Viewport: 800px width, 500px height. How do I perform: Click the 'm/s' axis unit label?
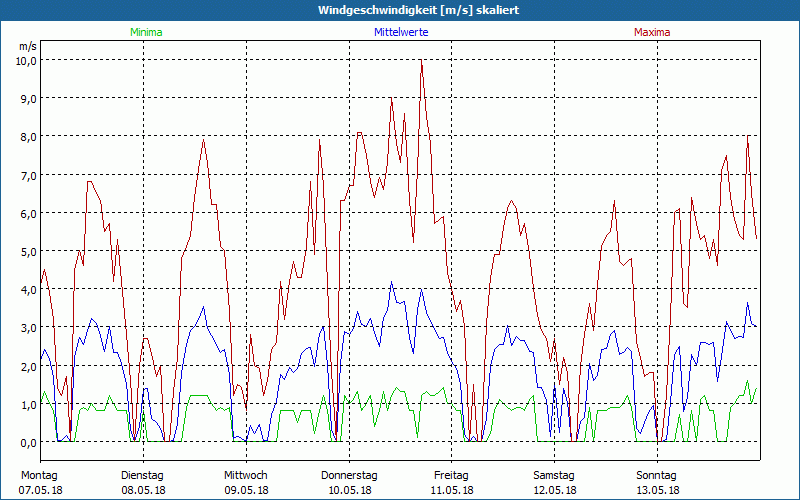tap(28, 46)
